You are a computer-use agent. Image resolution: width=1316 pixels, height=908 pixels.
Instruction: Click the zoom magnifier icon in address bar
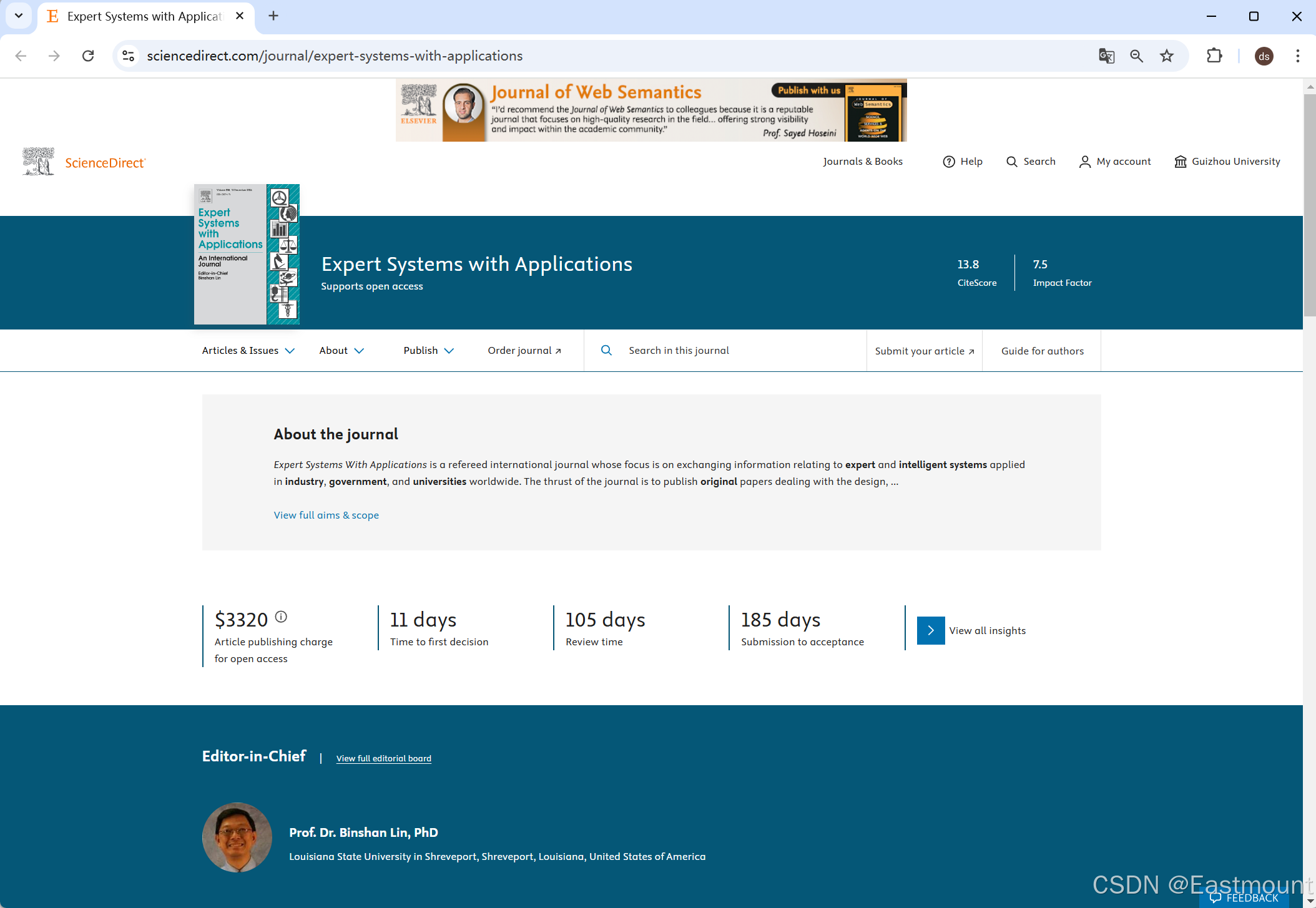pyautogui.click(x=1136, y=56)
